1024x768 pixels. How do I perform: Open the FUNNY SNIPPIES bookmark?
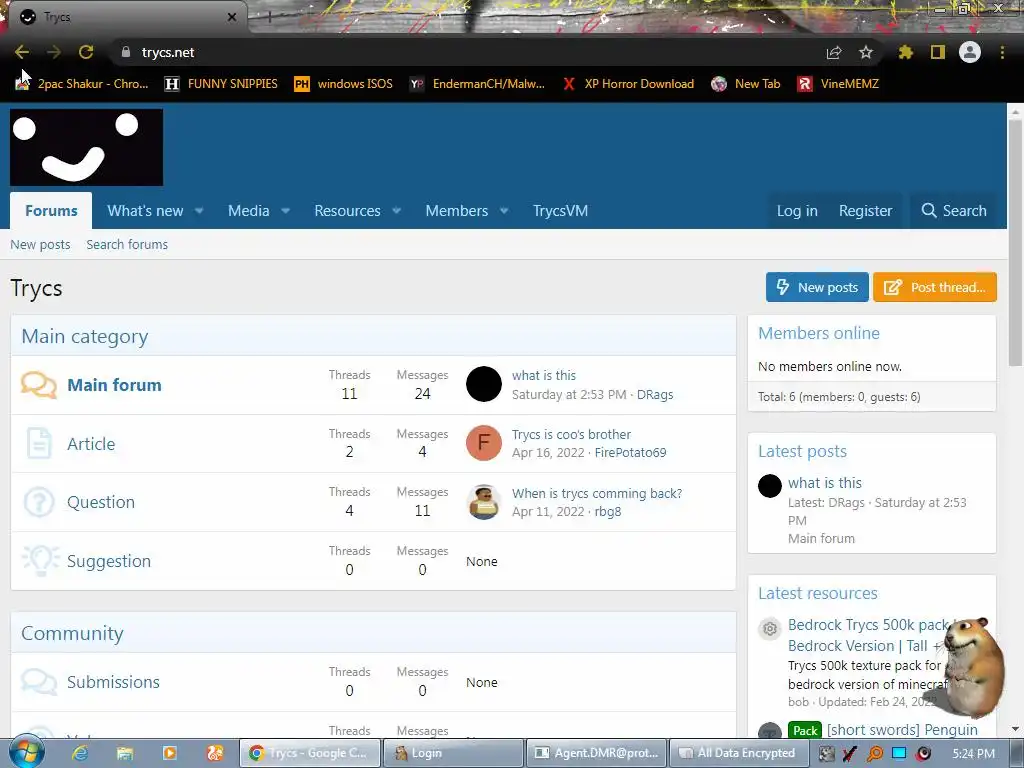(221, 84)
